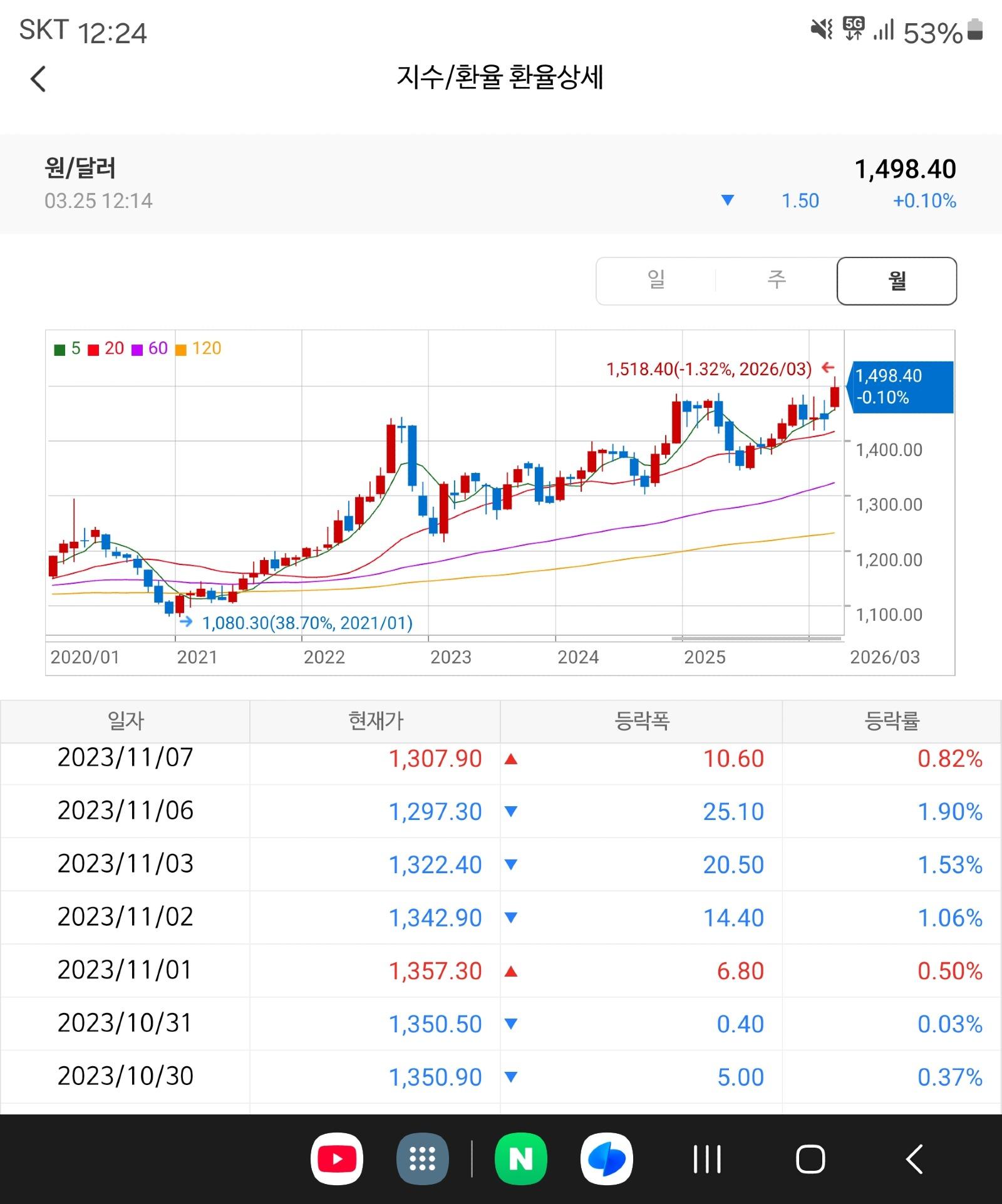Viewport: 1002px width, 1204px height.
Task: Switch chart to daily (일) view
Action: (656, 281)
